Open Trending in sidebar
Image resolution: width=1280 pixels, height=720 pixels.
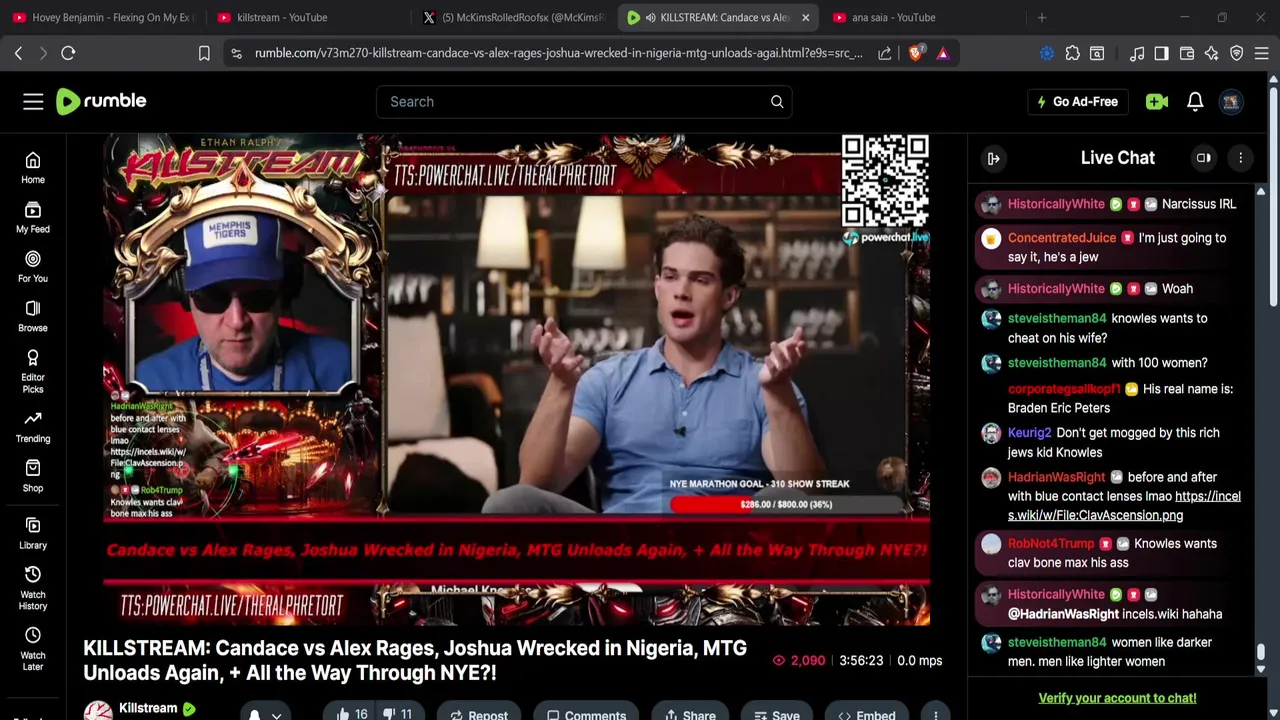point(33,427)
